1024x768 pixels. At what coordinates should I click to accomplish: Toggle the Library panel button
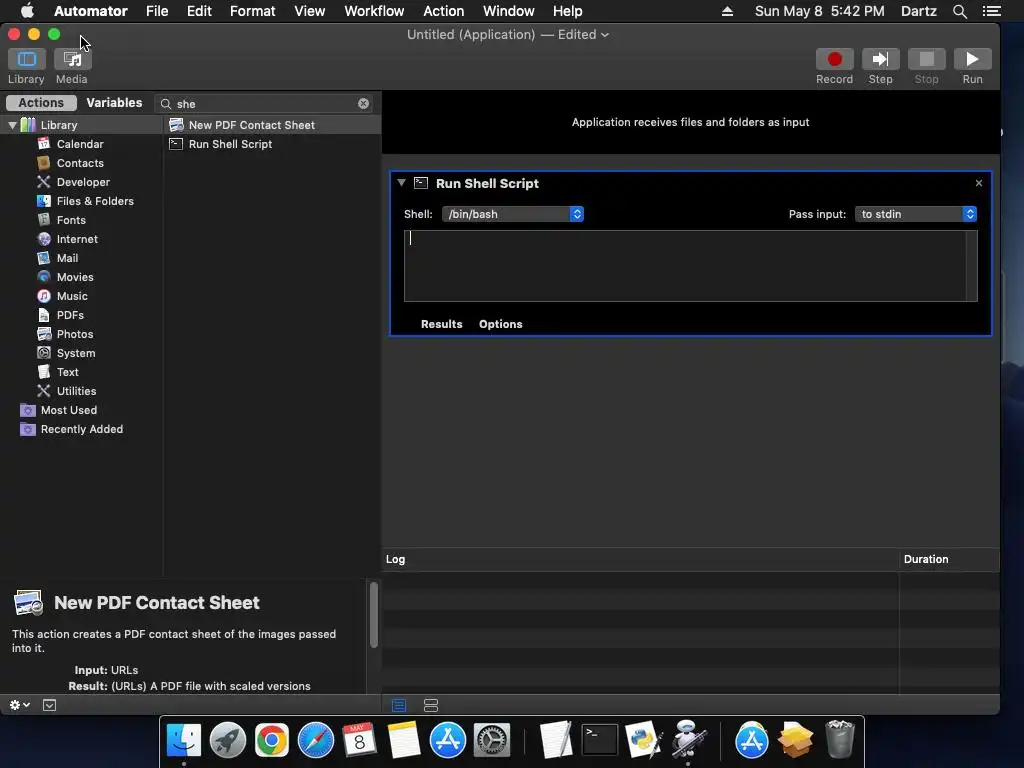click(26, 59)
